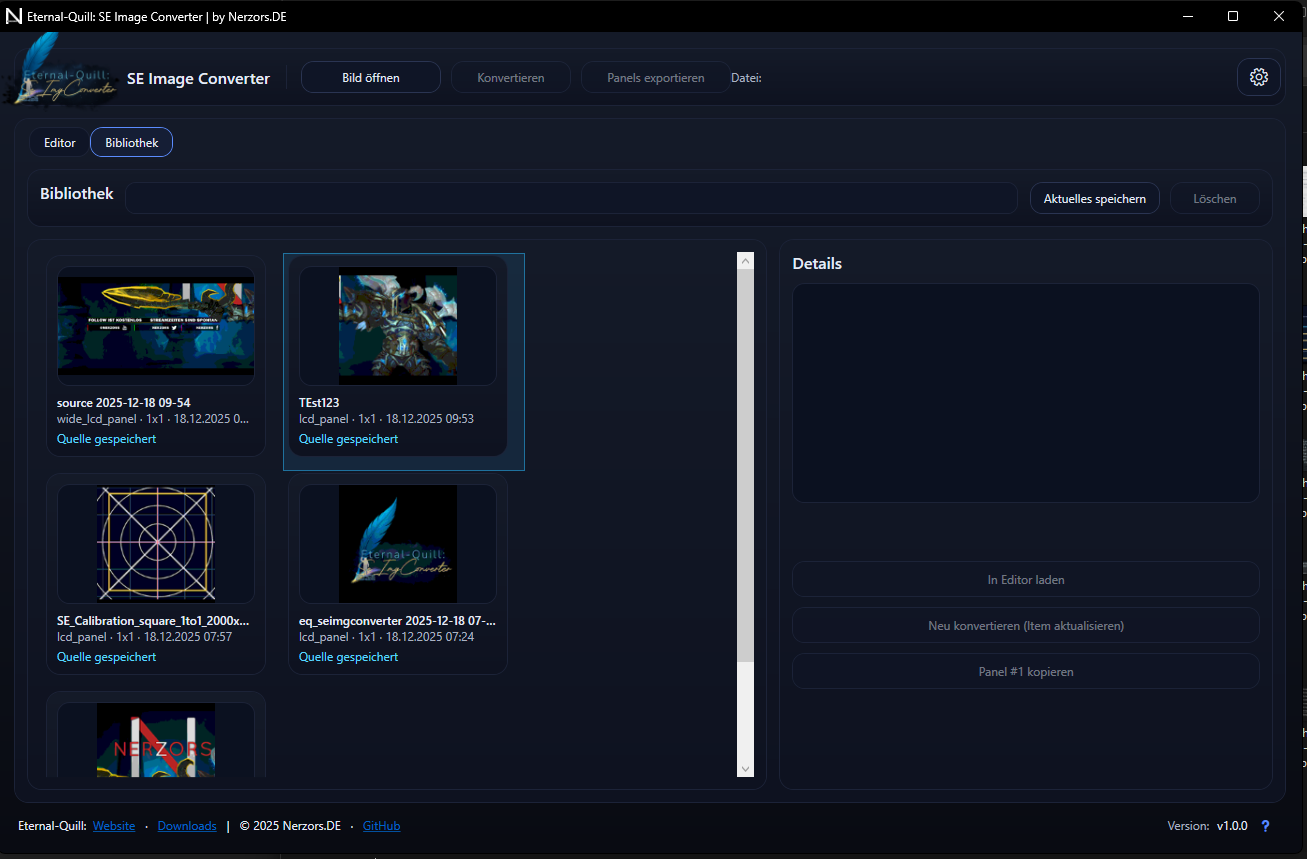Click the 'TEst123' item title
Viewport: 1307px width, 859px height.
coord(319,403)
